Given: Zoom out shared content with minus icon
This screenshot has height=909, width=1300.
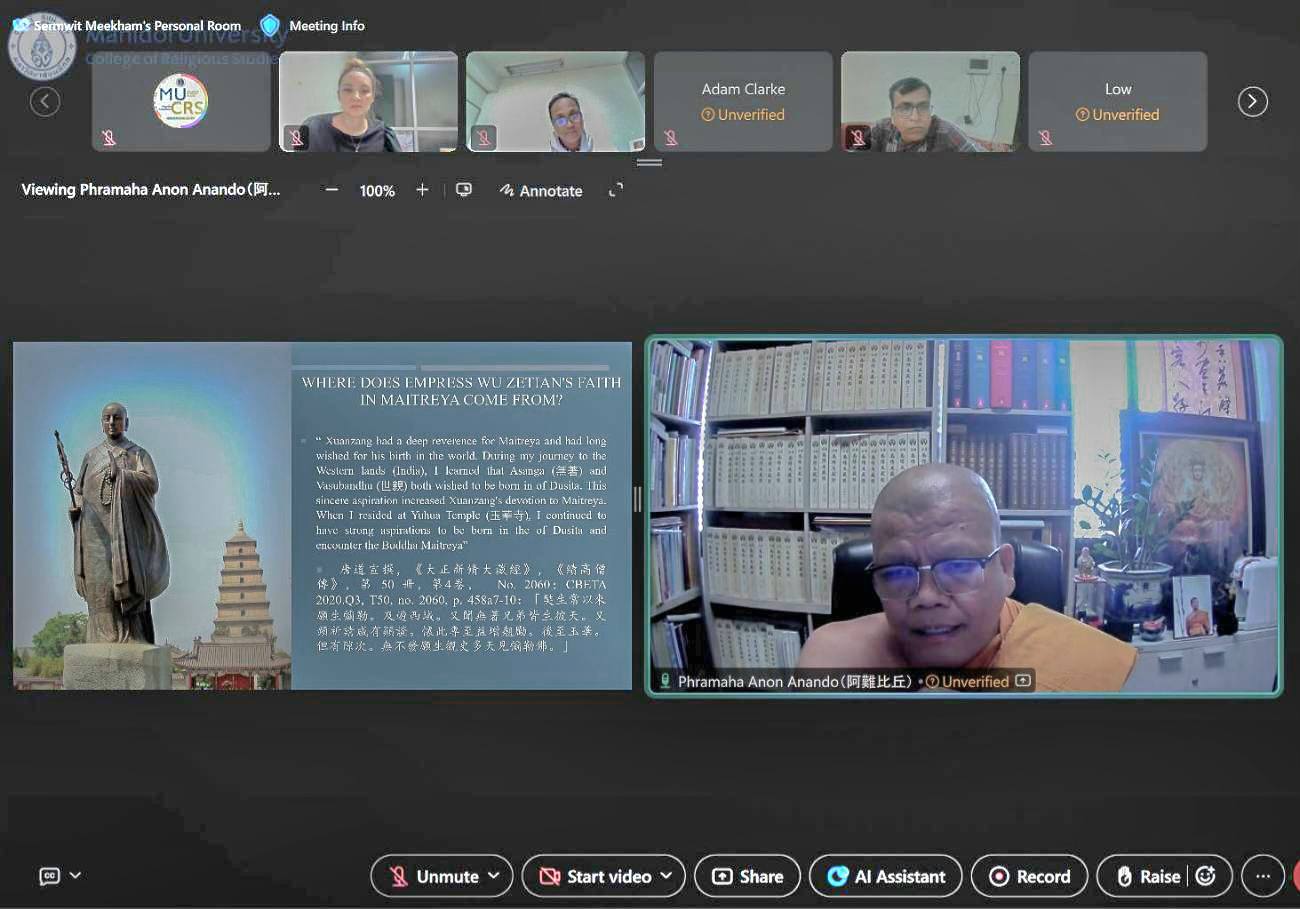Looking at the screenshot, I should (x=332, y=190).
